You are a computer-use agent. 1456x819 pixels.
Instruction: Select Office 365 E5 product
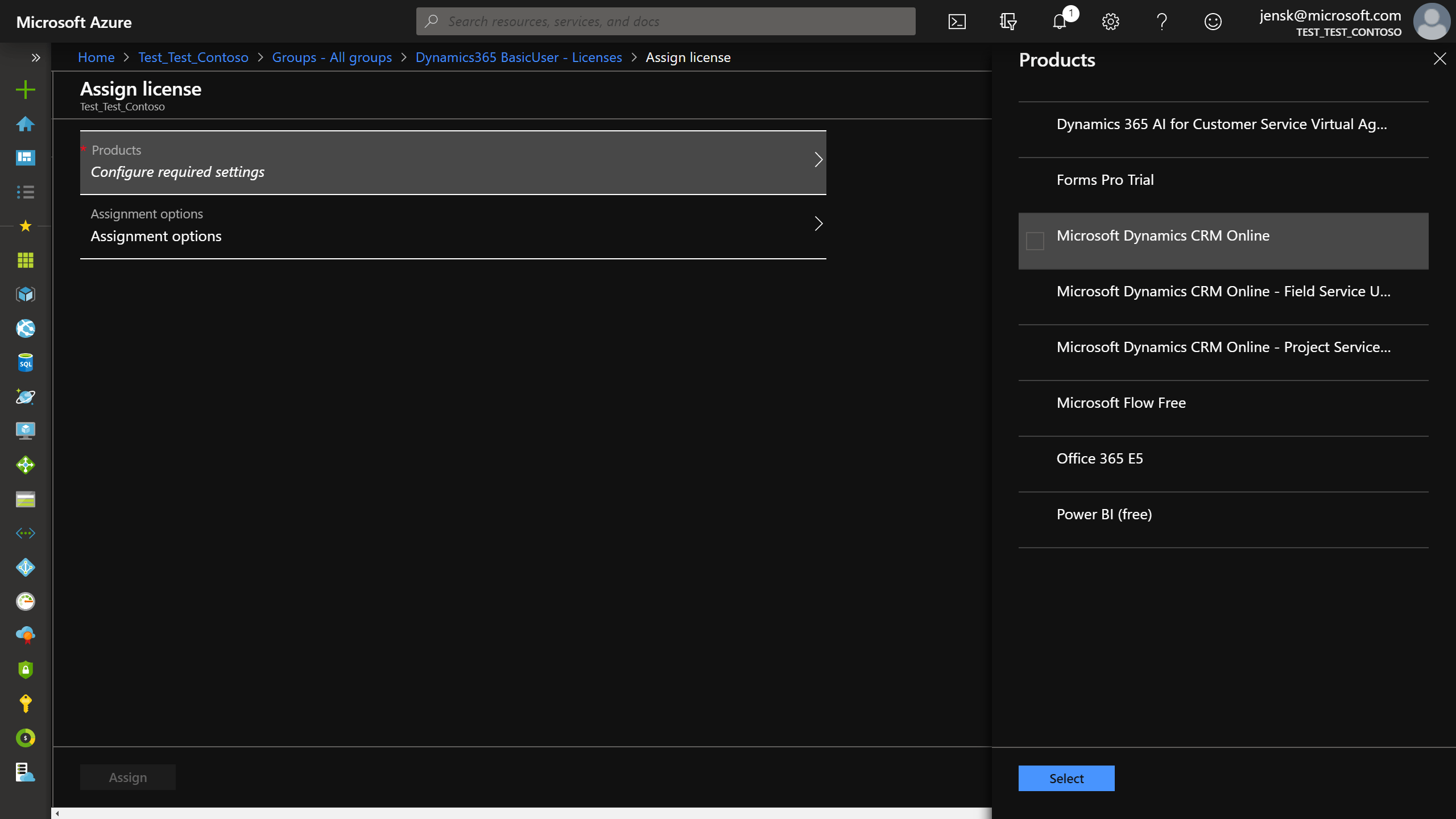tap(1223, 464)
